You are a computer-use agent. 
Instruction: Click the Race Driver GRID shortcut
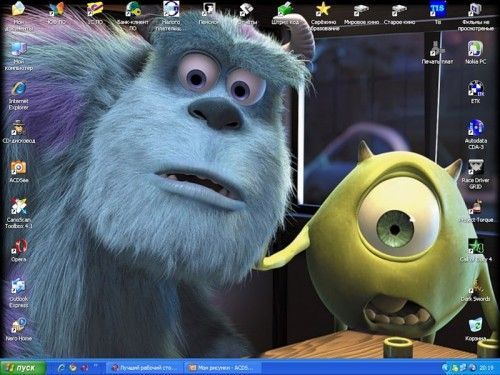tap(476, 174)
